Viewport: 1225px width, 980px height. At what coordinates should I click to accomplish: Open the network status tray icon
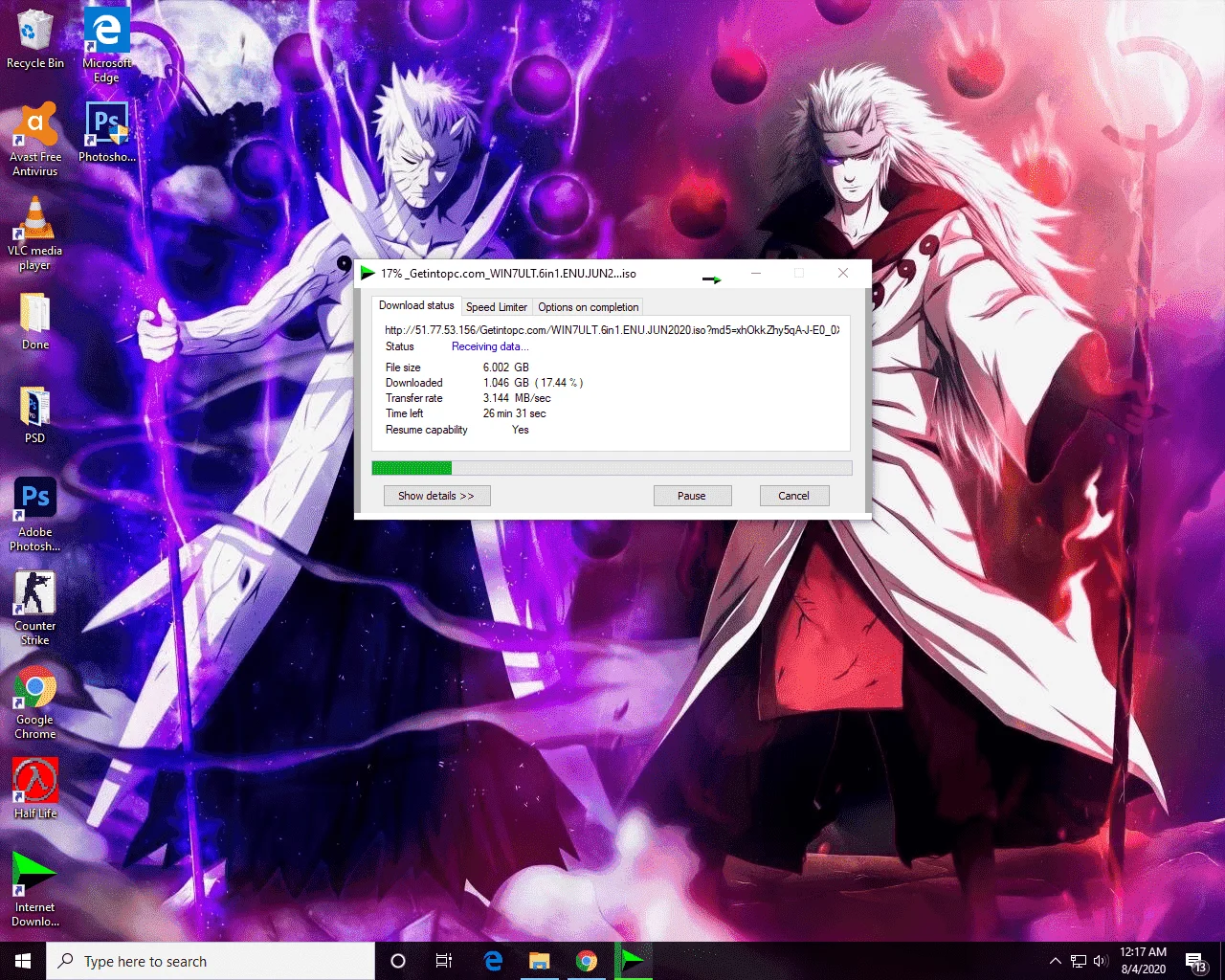[1079, 961]
